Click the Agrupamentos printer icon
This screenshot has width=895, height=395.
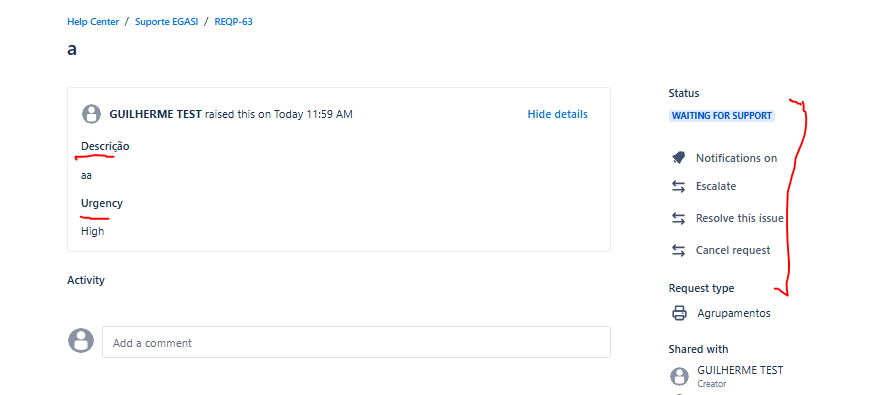(679, 313)
